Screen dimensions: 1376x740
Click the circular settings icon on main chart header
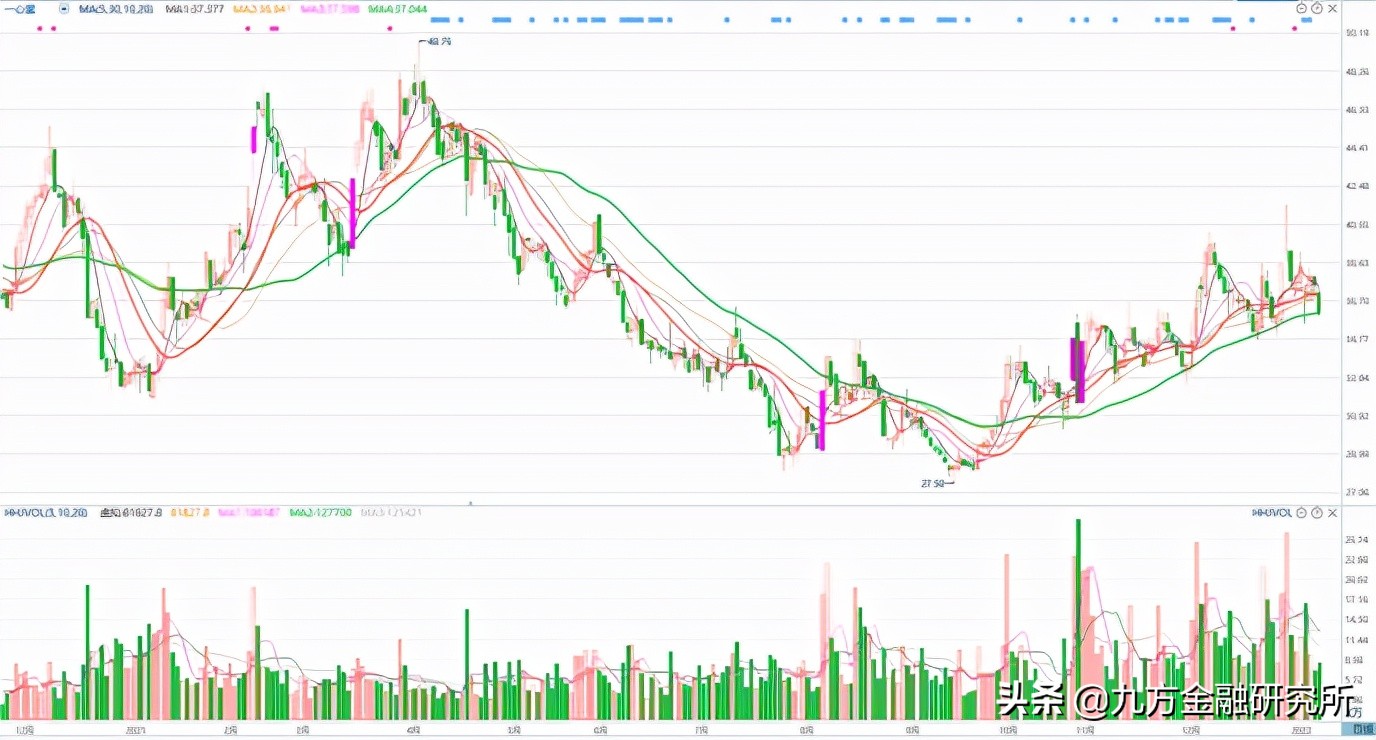[1317, 8]
